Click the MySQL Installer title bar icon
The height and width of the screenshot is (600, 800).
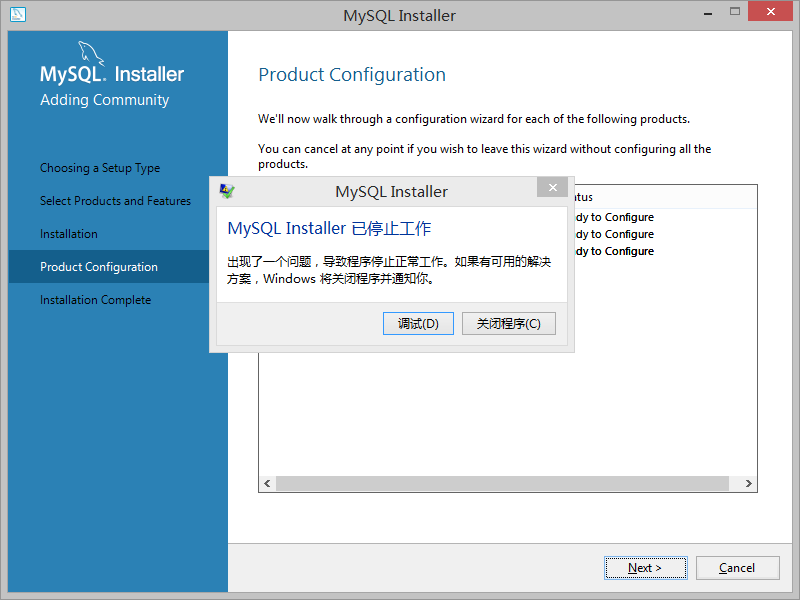[x=18, y=14]
